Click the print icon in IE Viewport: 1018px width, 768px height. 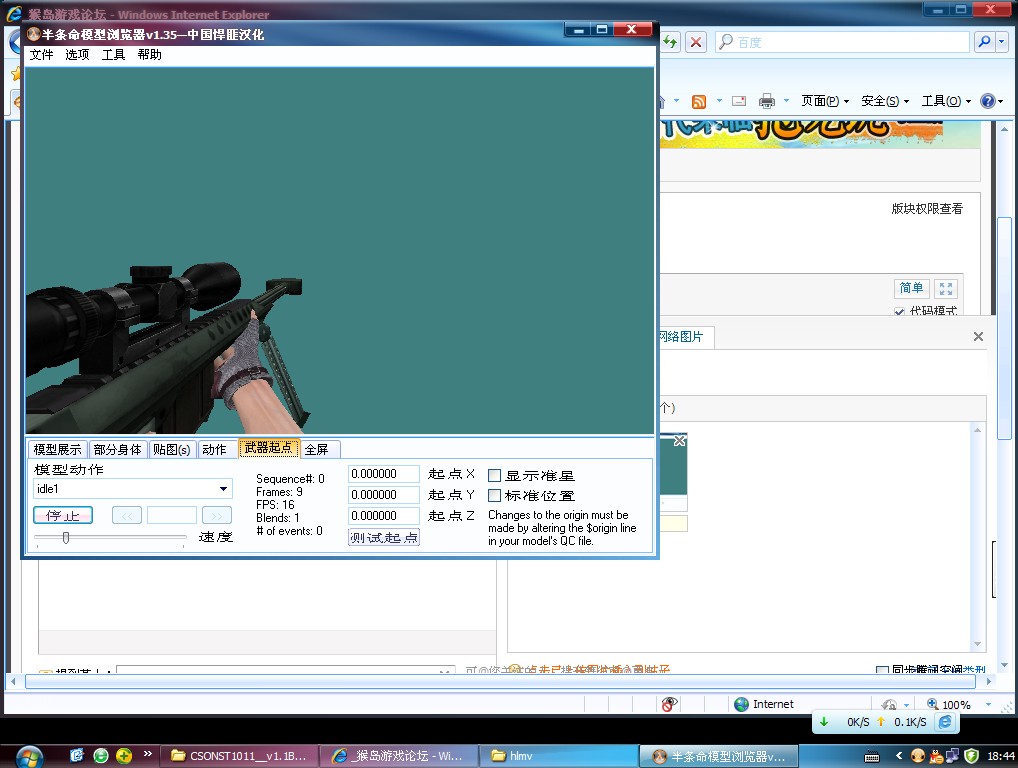[767, 101]
